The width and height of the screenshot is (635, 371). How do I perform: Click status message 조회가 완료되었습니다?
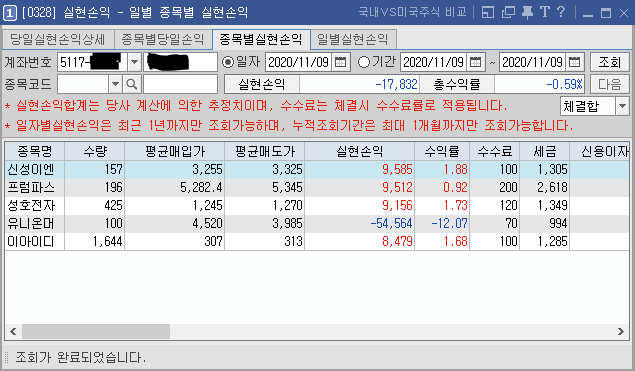pos(81,358)
